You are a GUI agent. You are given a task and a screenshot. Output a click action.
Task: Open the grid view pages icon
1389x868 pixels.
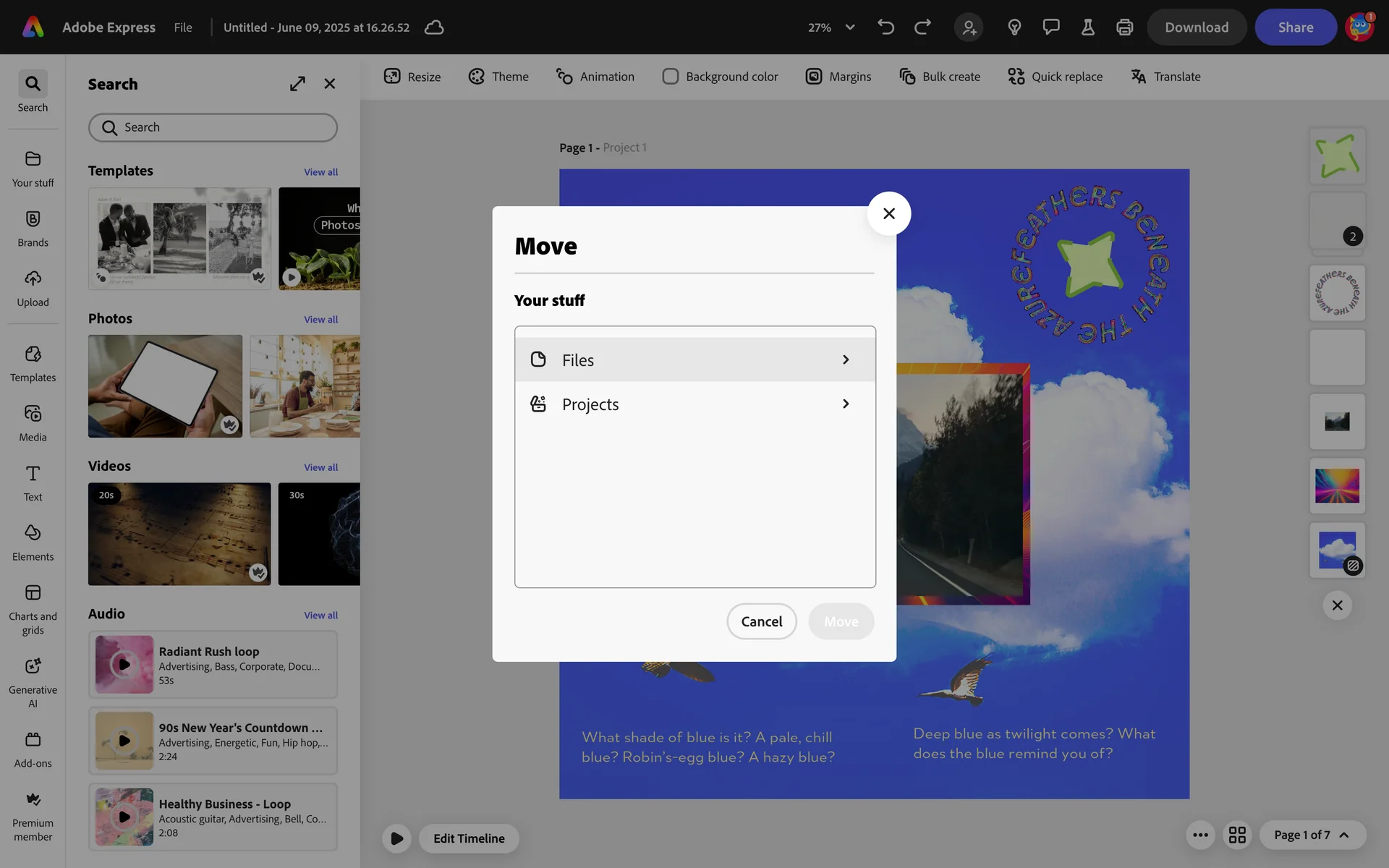(1237, 835)
